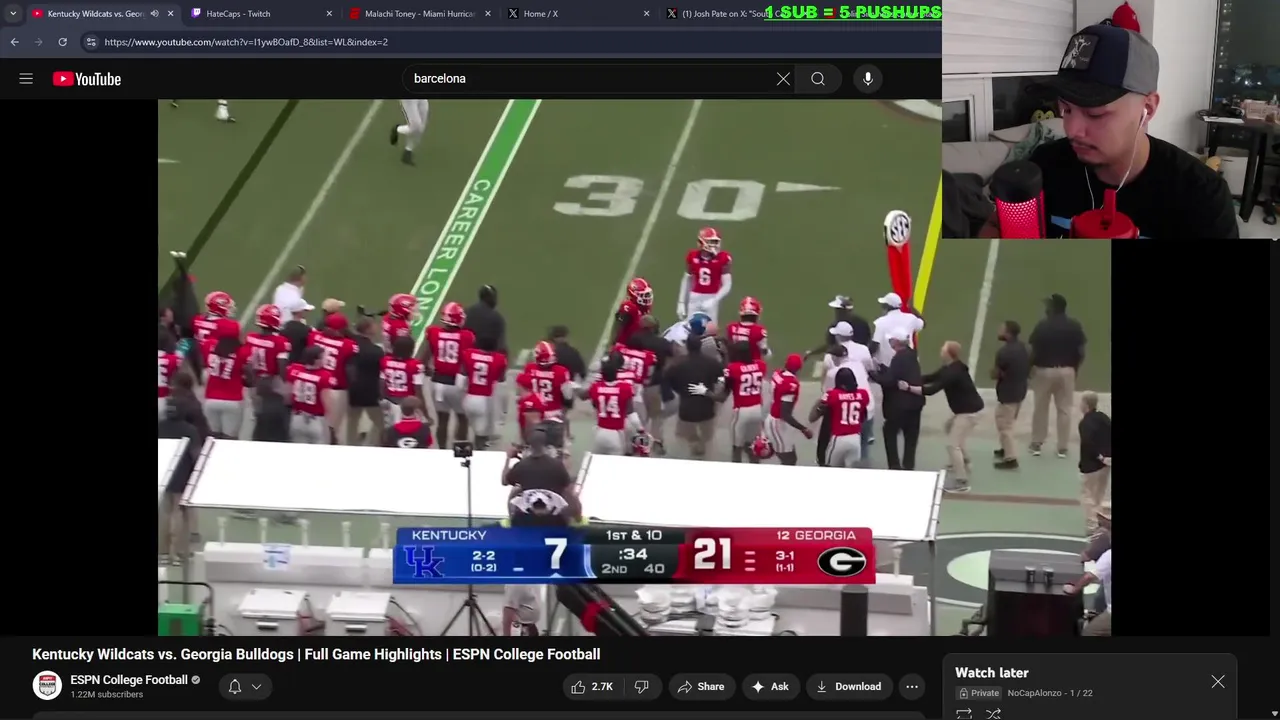The width and height of the screenshot is (1280, 720).
Task: Start voice search with microphone icon
Action: tap(868, 79)
